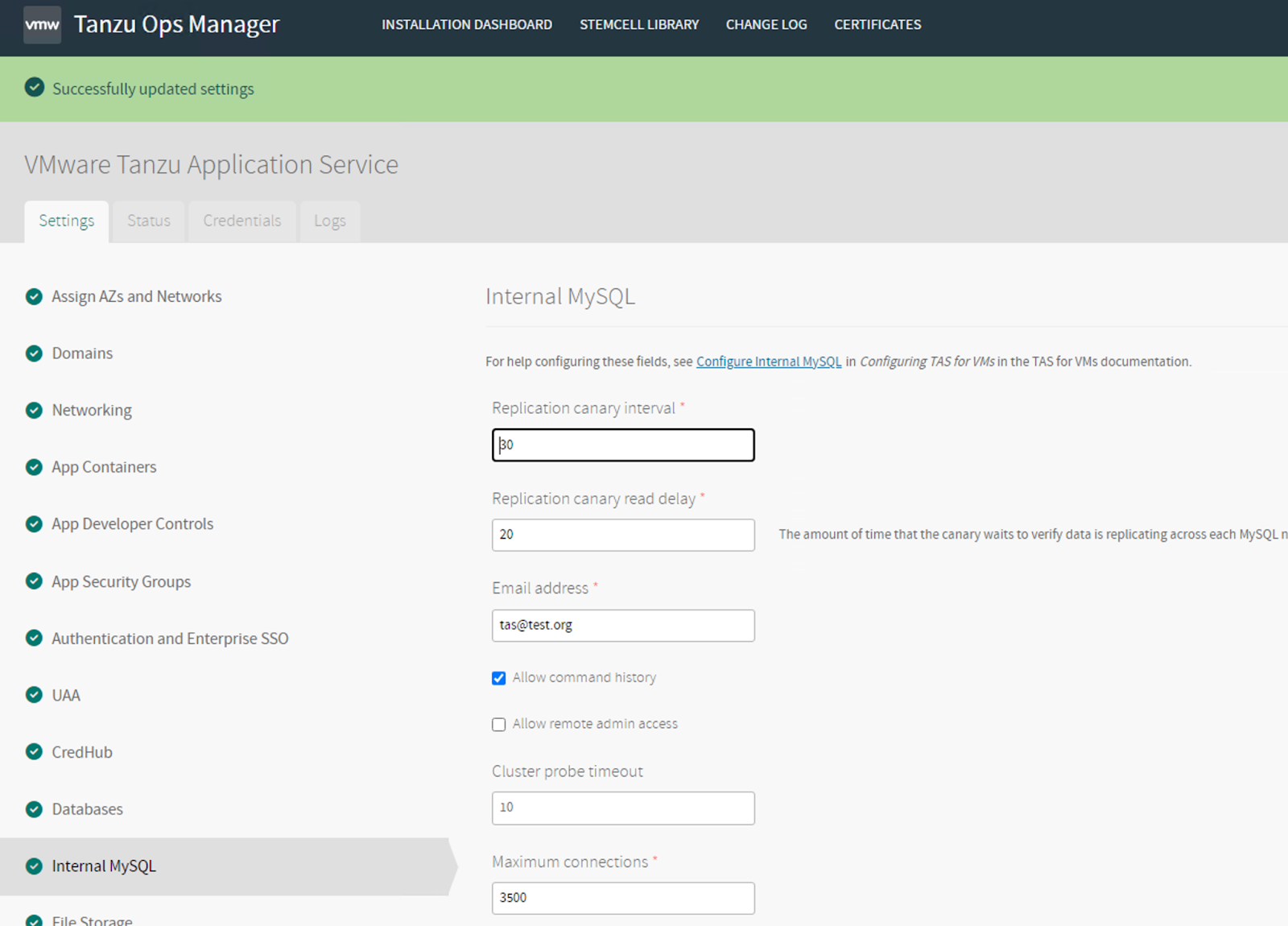Click checkmark icon beside App Security Groups

pyautogui.click(x=34, y=581)
